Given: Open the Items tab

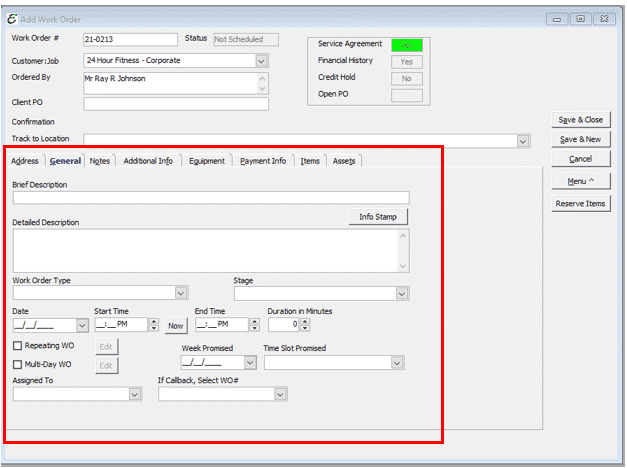Looking at the screenshot, I should pos(310,161).
